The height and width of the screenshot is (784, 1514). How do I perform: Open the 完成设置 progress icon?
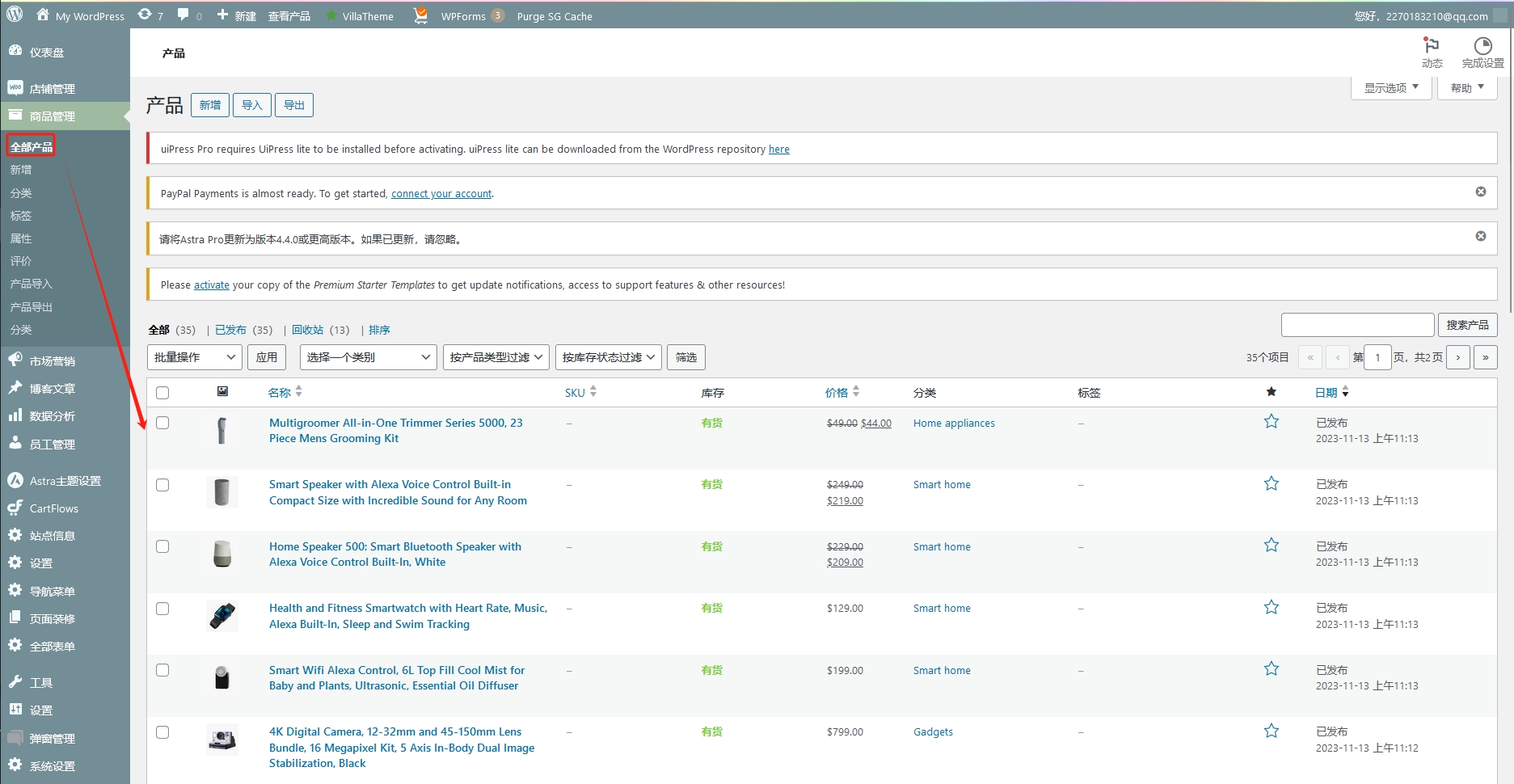[x=1482, y=53]
